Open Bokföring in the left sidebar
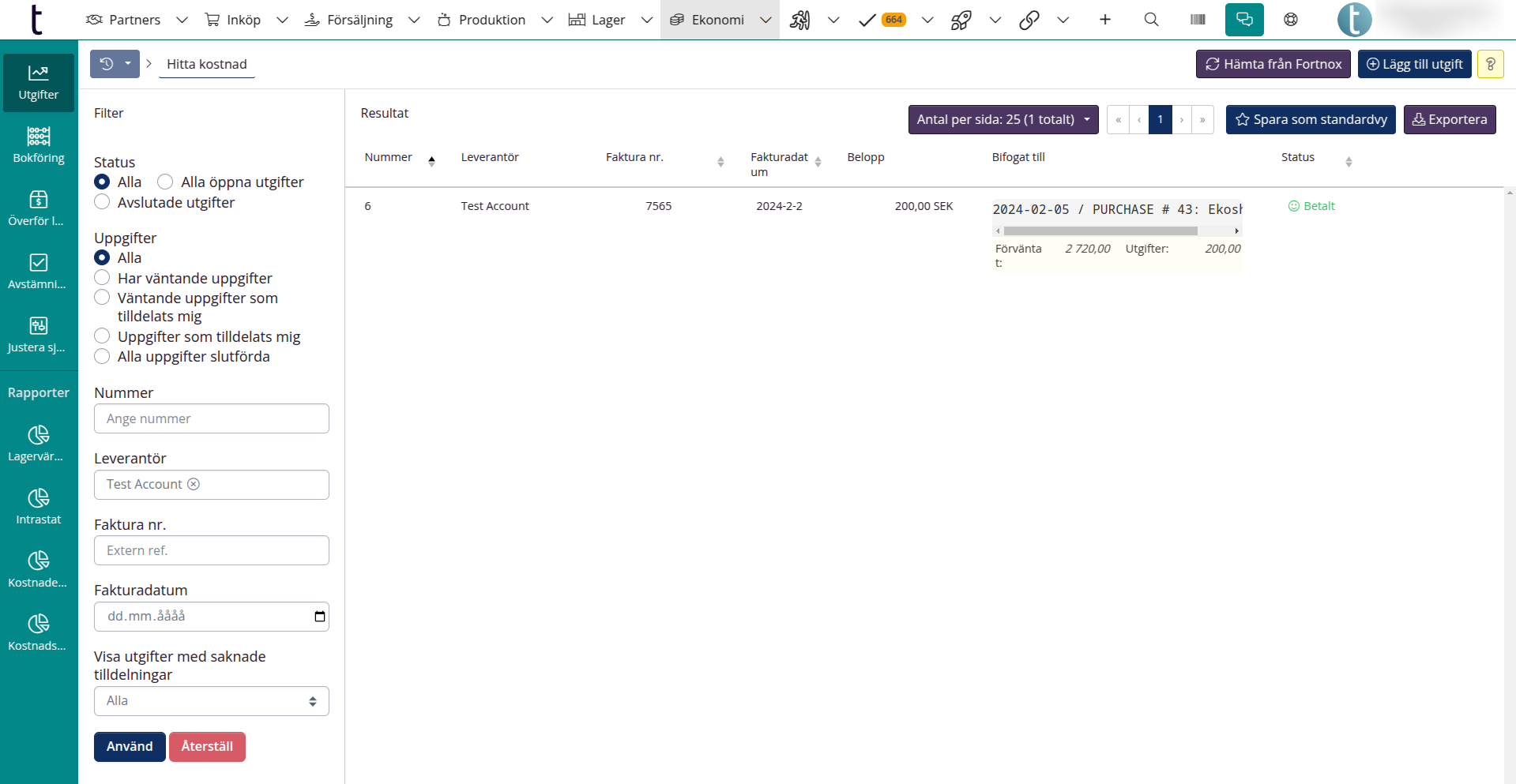This screenshot has width=1516, height=784. click(x=39, y=145)
